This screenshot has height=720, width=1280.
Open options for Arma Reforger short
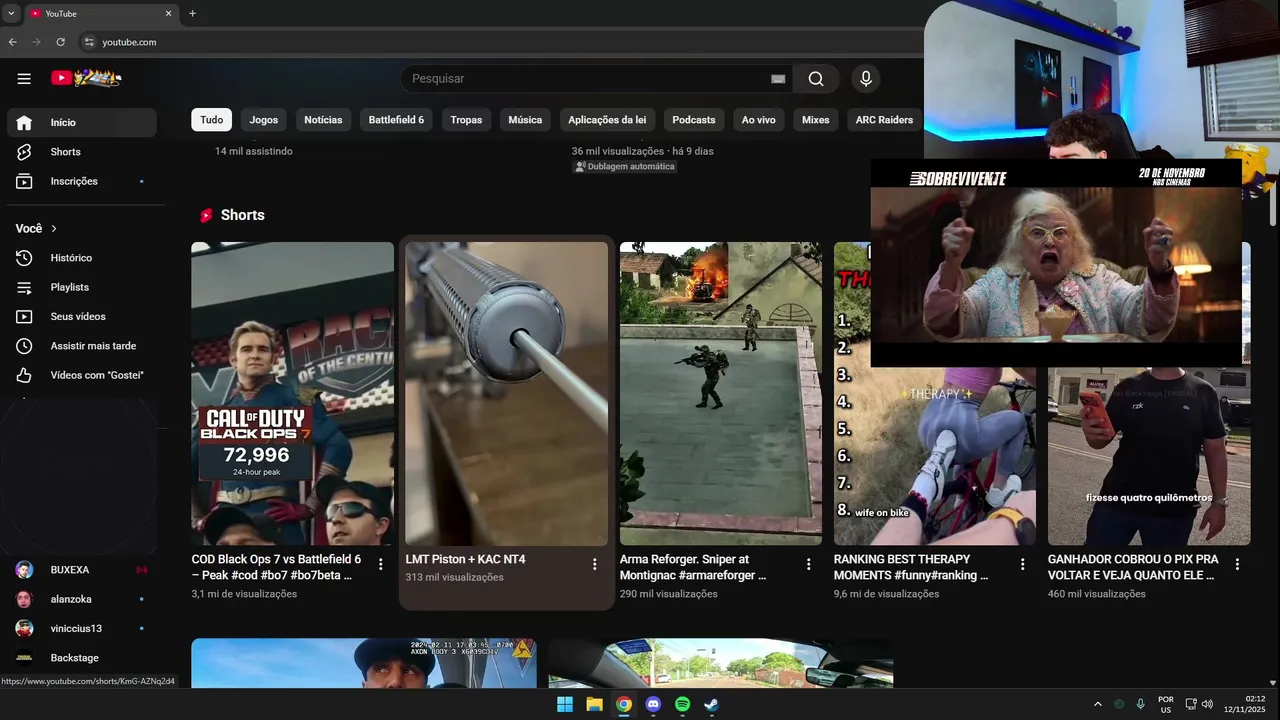809,564
